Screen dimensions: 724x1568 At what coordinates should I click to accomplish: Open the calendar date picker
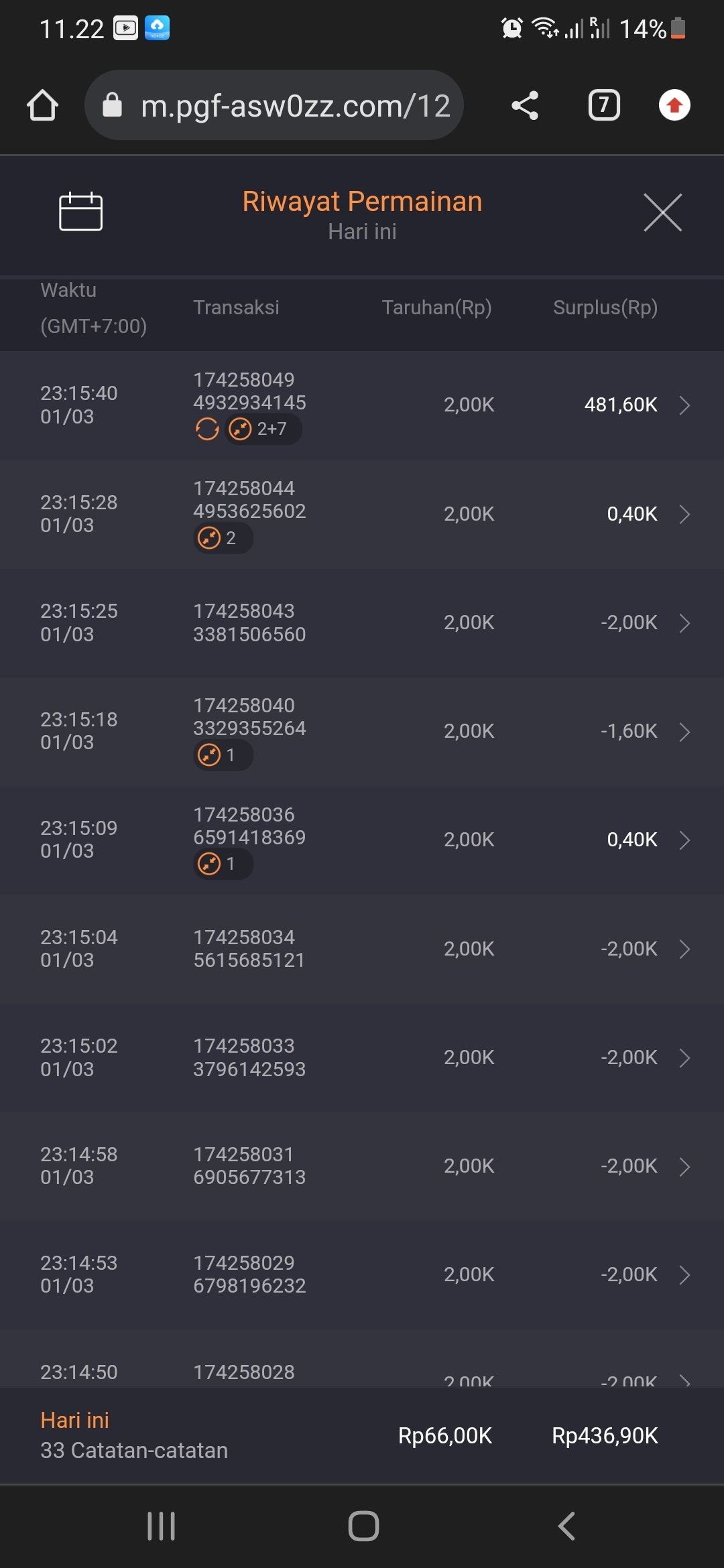80,212
